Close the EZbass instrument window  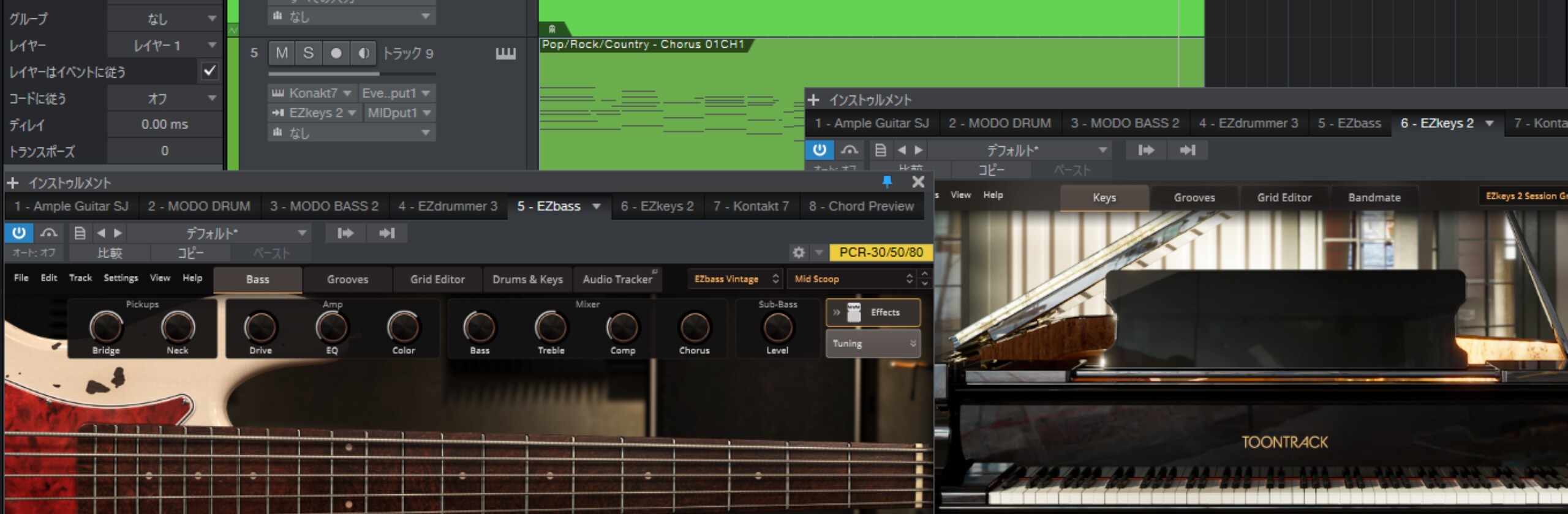tap(918, 182)
